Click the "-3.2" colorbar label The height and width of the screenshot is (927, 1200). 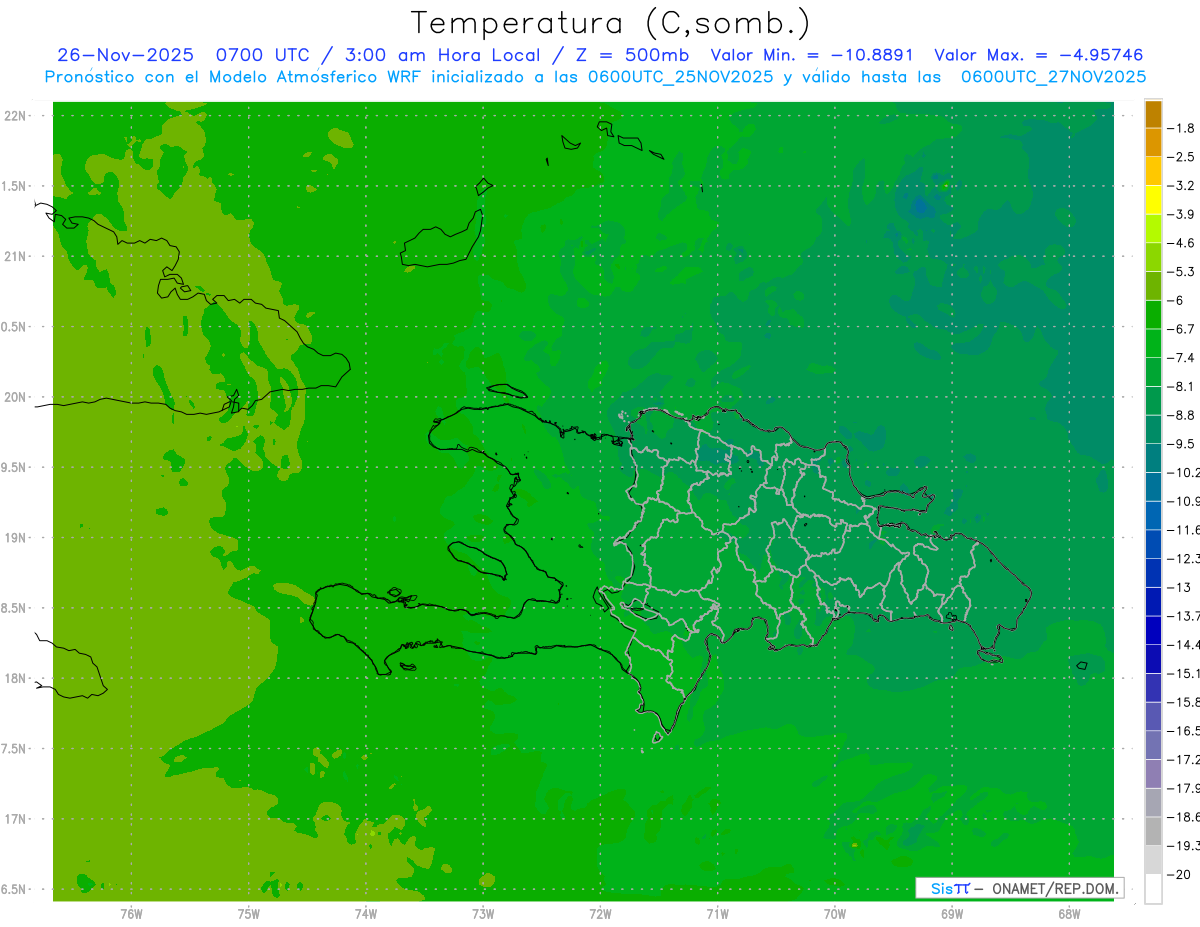coord(1182,185)
